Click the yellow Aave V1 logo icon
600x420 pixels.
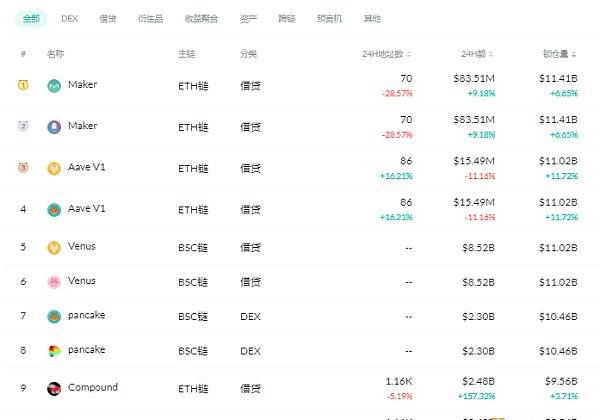point(54,168)
